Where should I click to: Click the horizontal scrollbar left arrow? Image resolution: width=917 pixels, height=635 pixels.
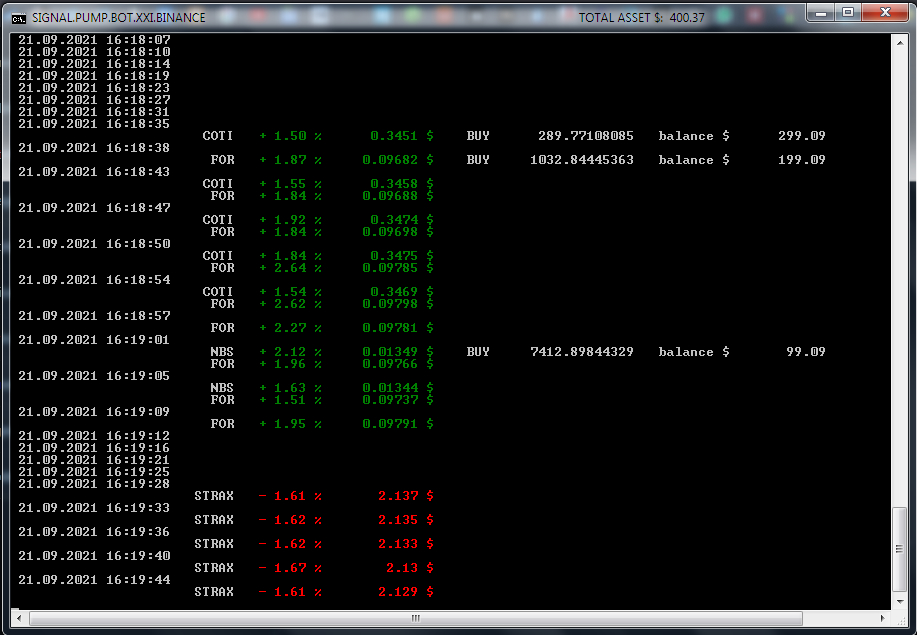[17, 618]
